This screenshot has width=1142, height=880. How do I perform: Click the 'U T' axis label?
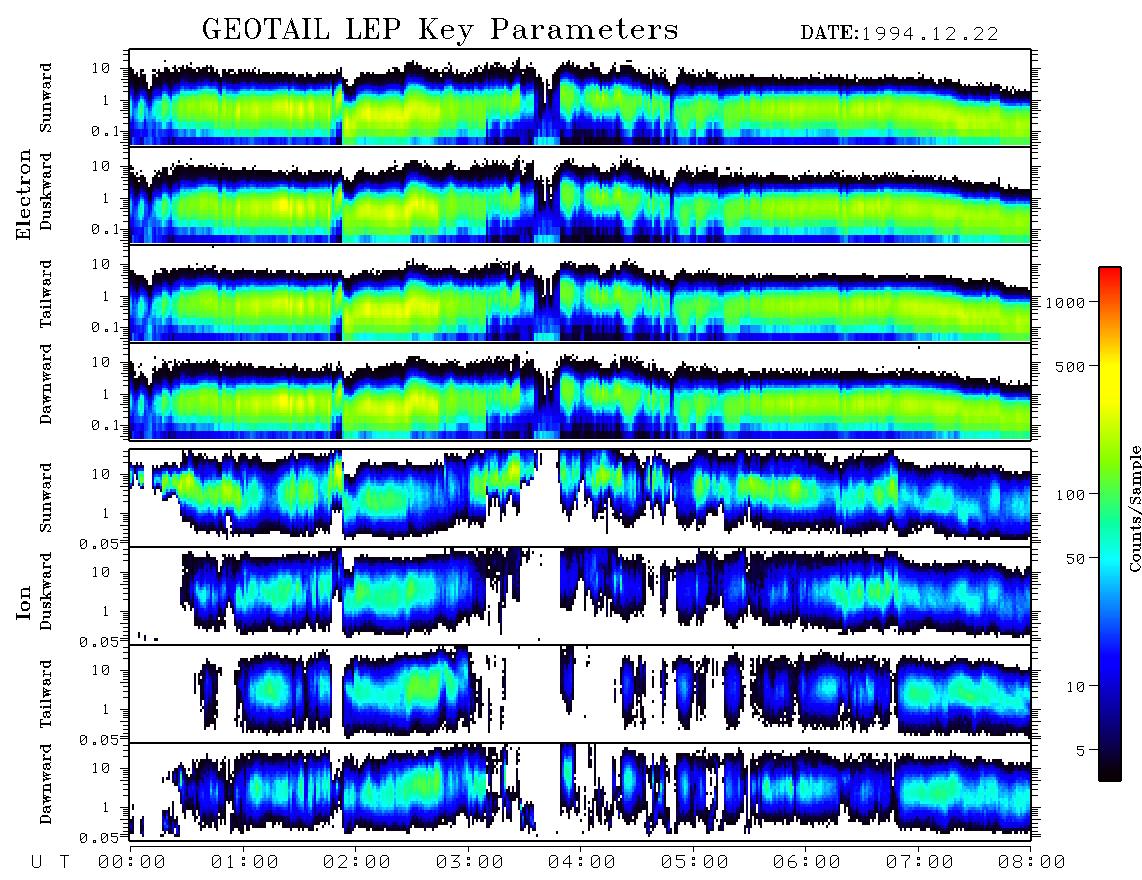click(51, 862)
